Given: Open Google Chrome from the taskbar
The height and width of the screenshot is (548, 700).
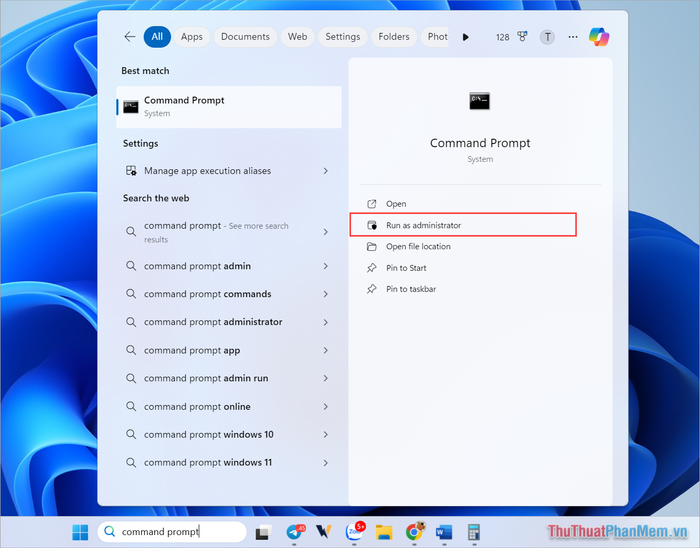Looking at the screenshot, I should coord(415,531).
